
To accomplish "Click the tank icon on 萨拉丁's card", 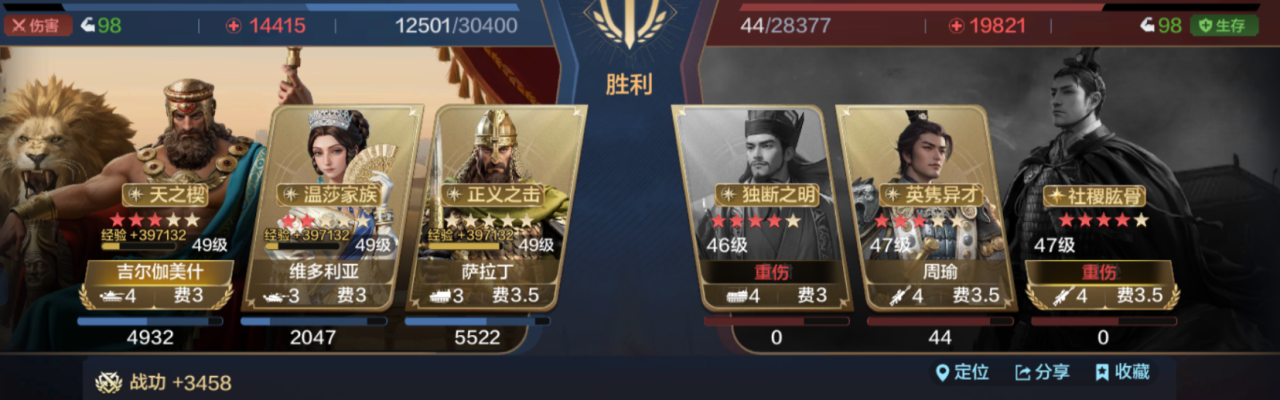I will point(440,296).
